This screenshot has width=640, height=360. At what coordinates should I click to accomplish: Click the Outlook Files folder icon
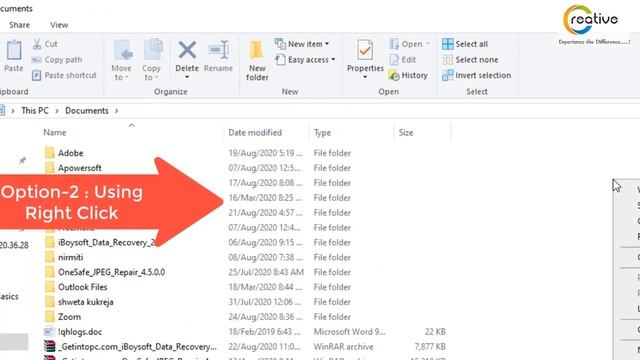tap(49, 287)
